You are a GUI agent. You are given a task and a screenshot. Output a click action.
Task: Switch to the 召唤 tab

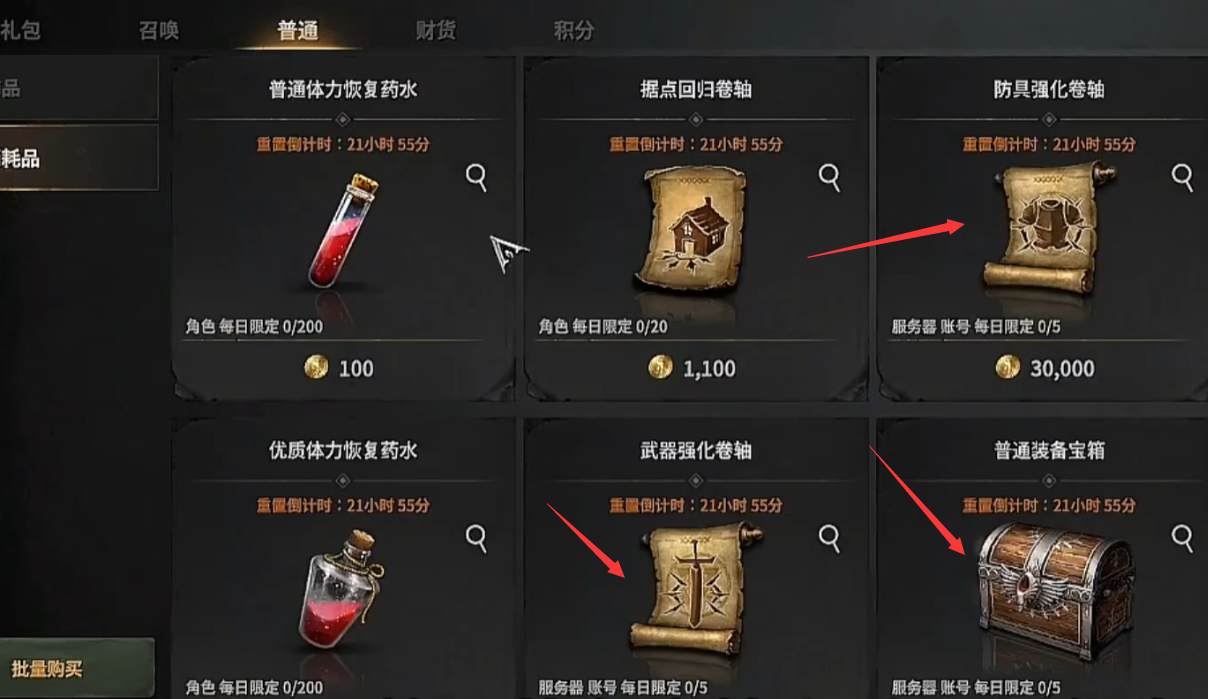tap(159, 30)
